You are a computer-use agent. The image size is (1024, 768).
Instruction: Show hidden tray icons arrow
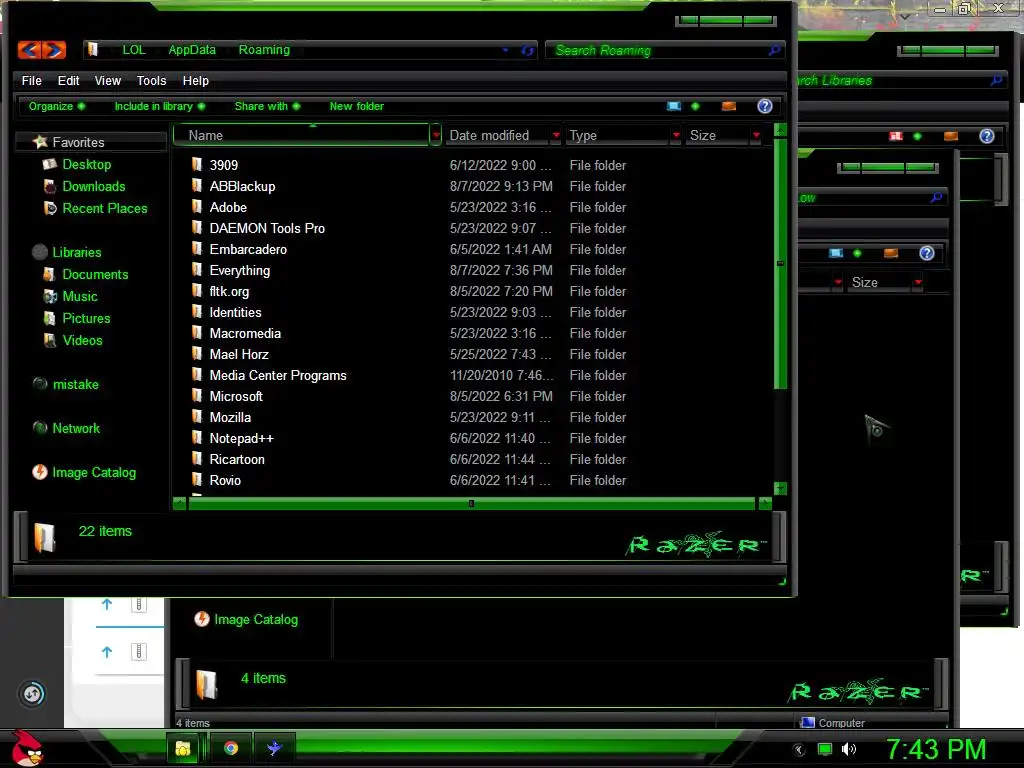[799, 750]
